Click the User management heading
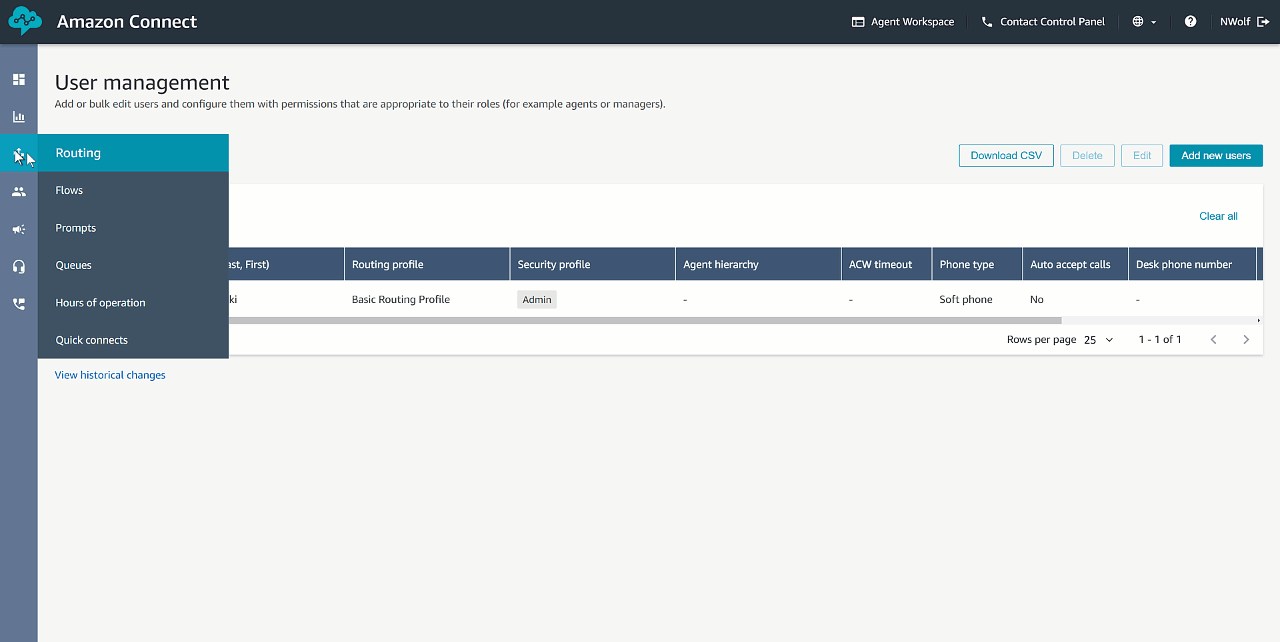This screenshot has width=1280, height=642. (x=142, y=83)
